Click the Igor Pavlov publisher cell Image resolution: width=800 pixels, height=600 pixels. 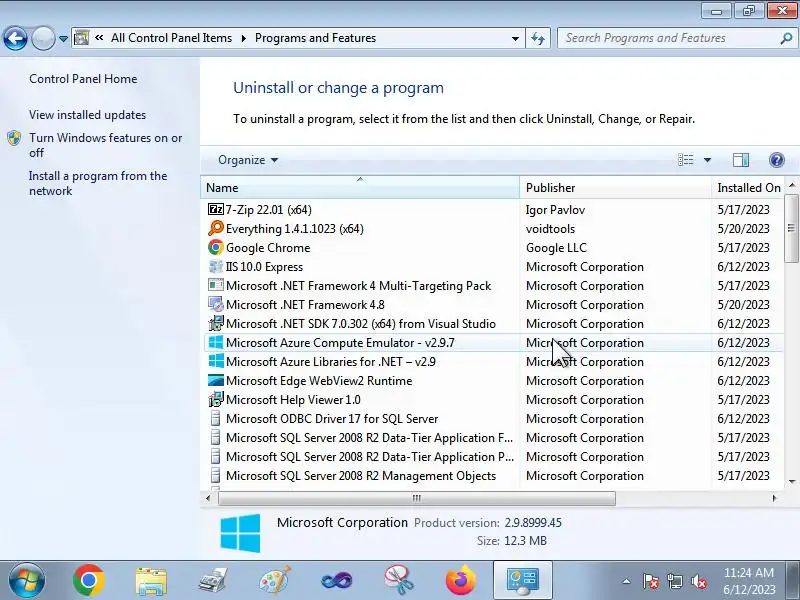click(x=555, y=210)
